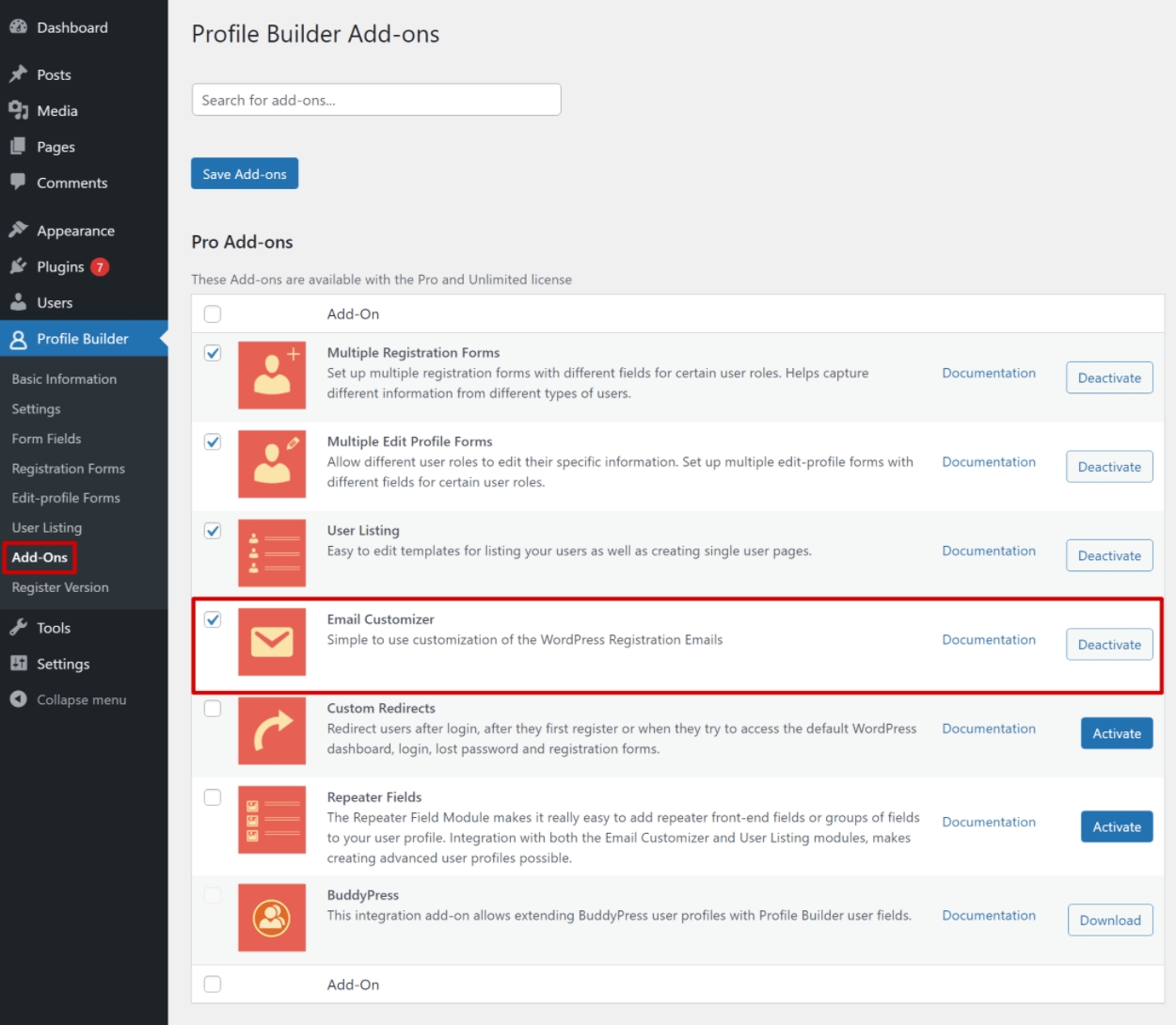Open Edit-profile Forms submenu item

pyautogui.click(x=66, y=498)
